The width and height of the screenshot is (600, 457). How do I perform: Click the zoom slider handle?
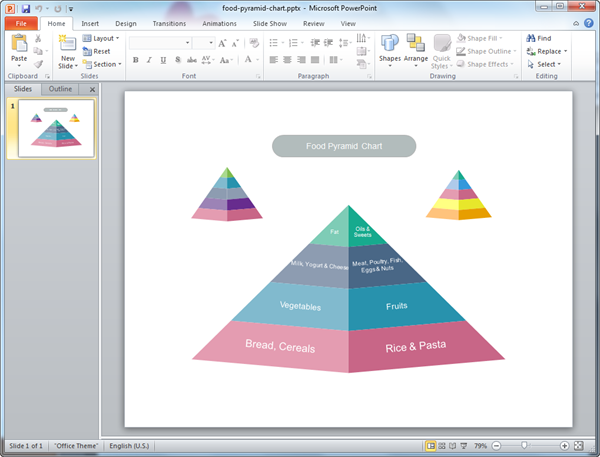tap(524, 445)
